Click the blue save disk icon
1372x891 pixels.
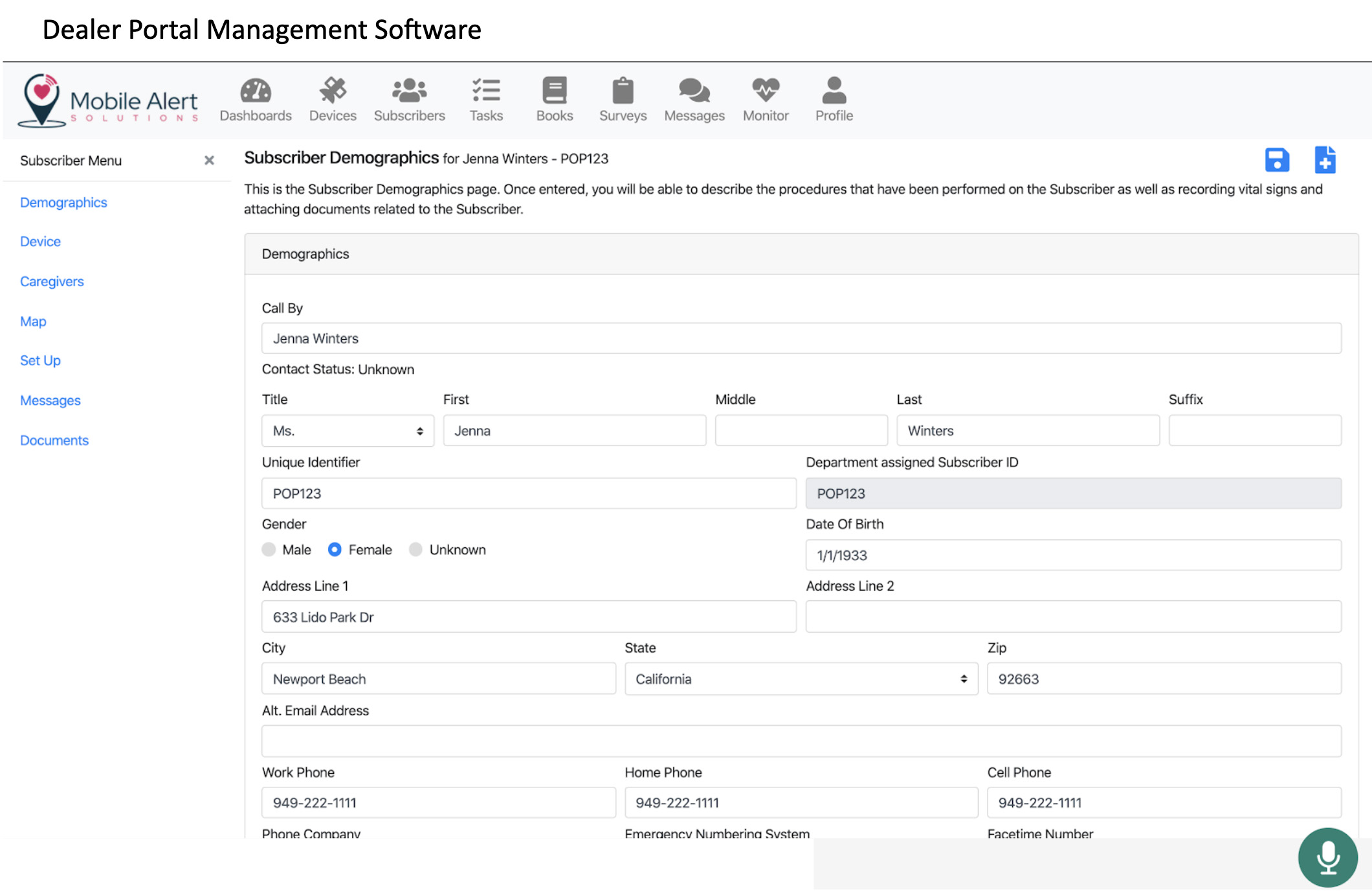pyautogui.click(x=1277, y=160)
